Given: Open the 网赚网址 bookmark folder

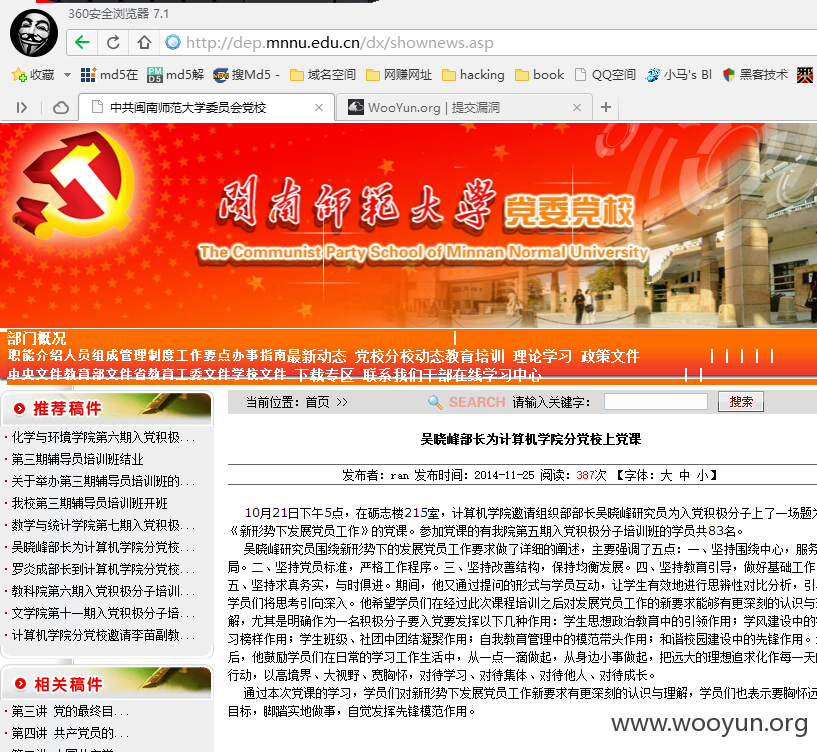Looking at the screenshot, I should (x=399, y=75).
